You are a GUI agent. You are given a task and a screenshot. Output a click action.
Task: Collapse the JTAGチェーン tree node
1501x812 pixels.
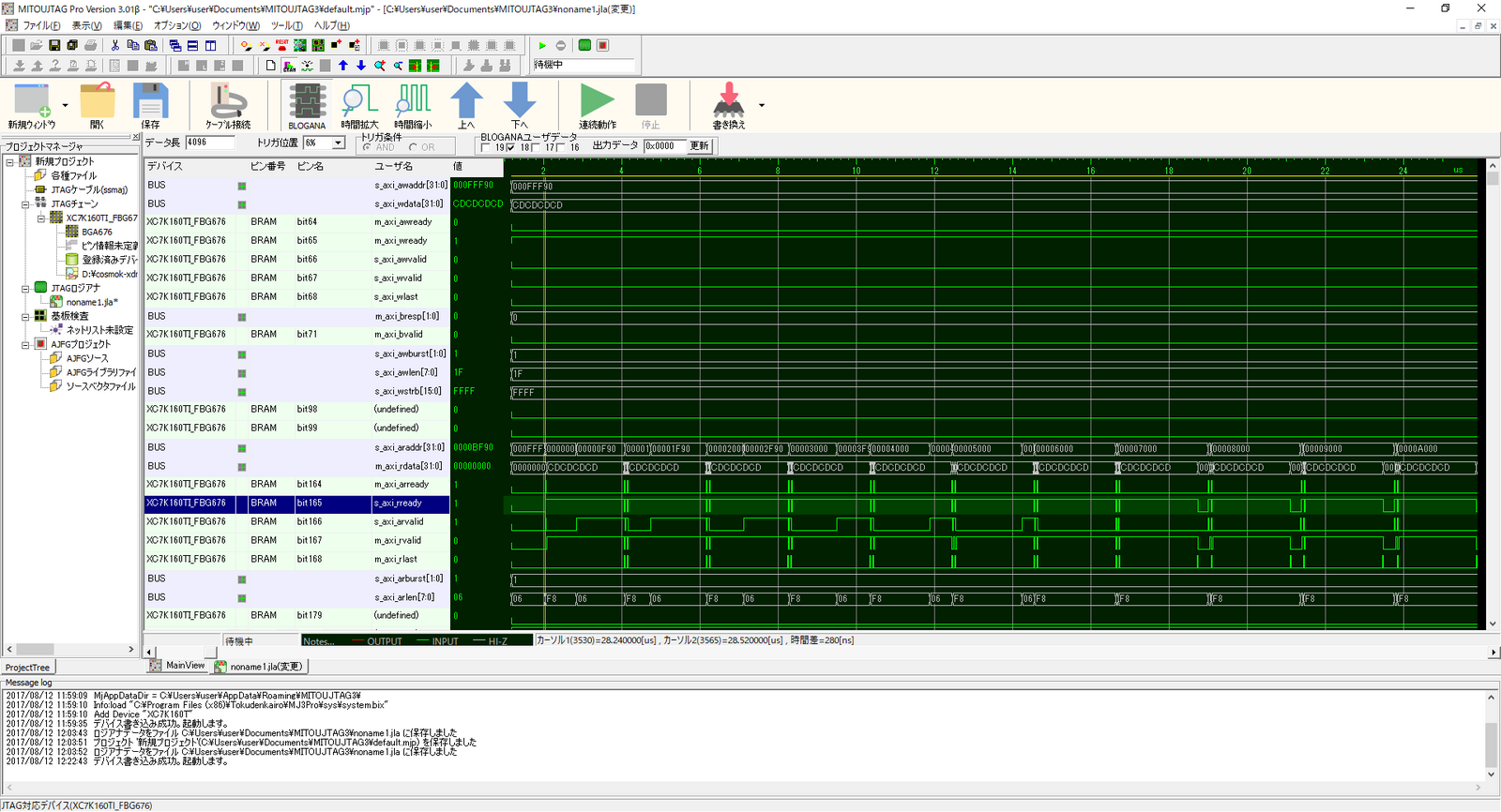click(x=26, y=203)
